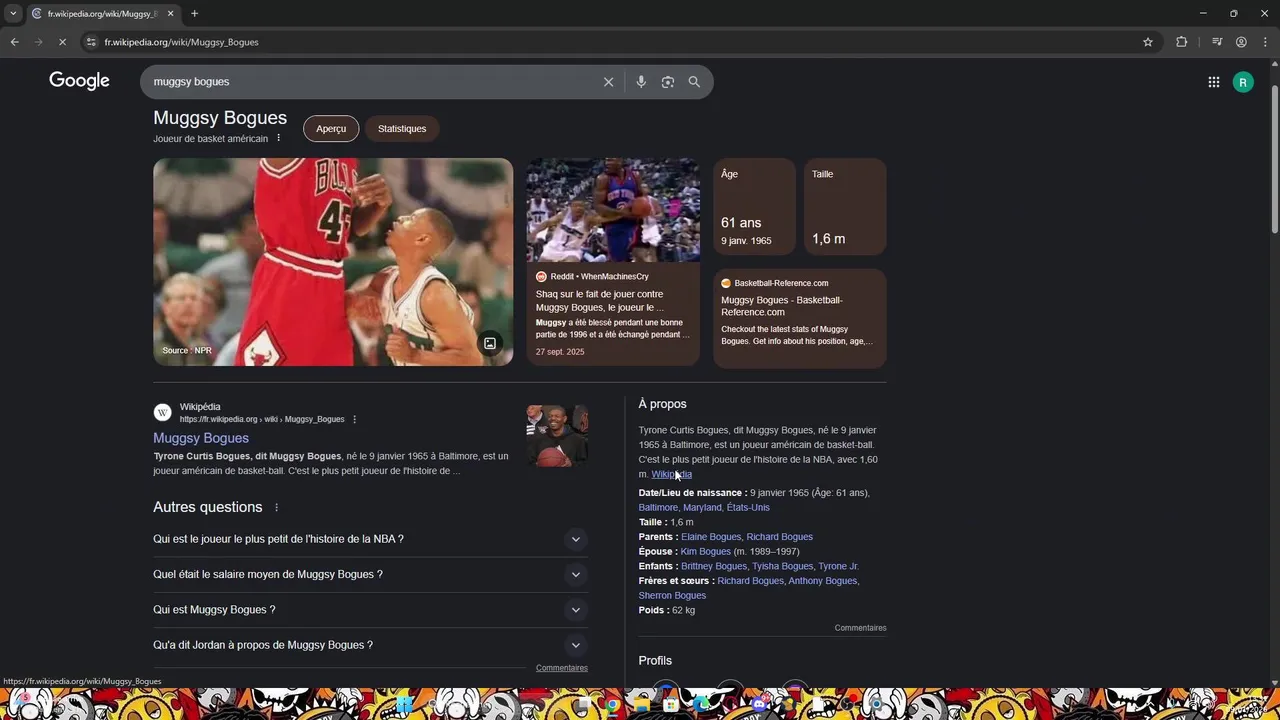The height and width of the screenshot is (720, 1280).
Task: Click Commentaires under the knowledge panel
Action: coord(861,628)
